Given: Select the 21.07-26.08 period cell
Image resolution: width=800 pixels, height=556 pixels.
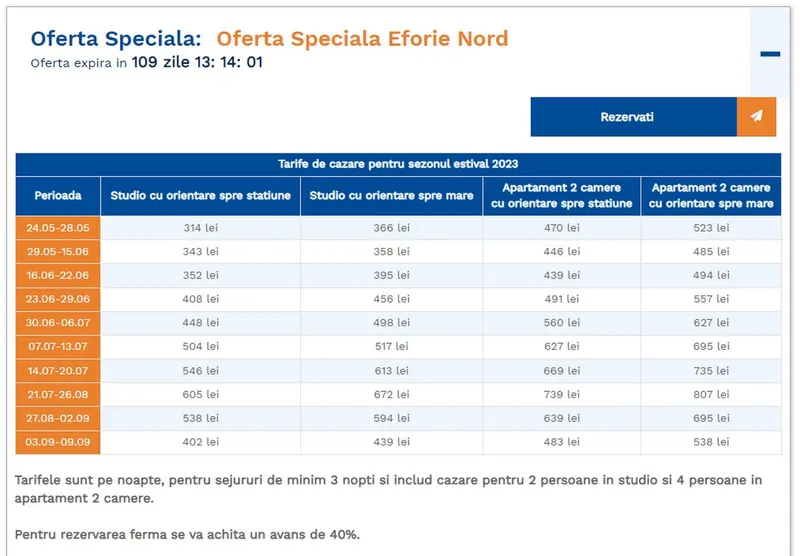Looking at the screenshot, I should (58, 394).
